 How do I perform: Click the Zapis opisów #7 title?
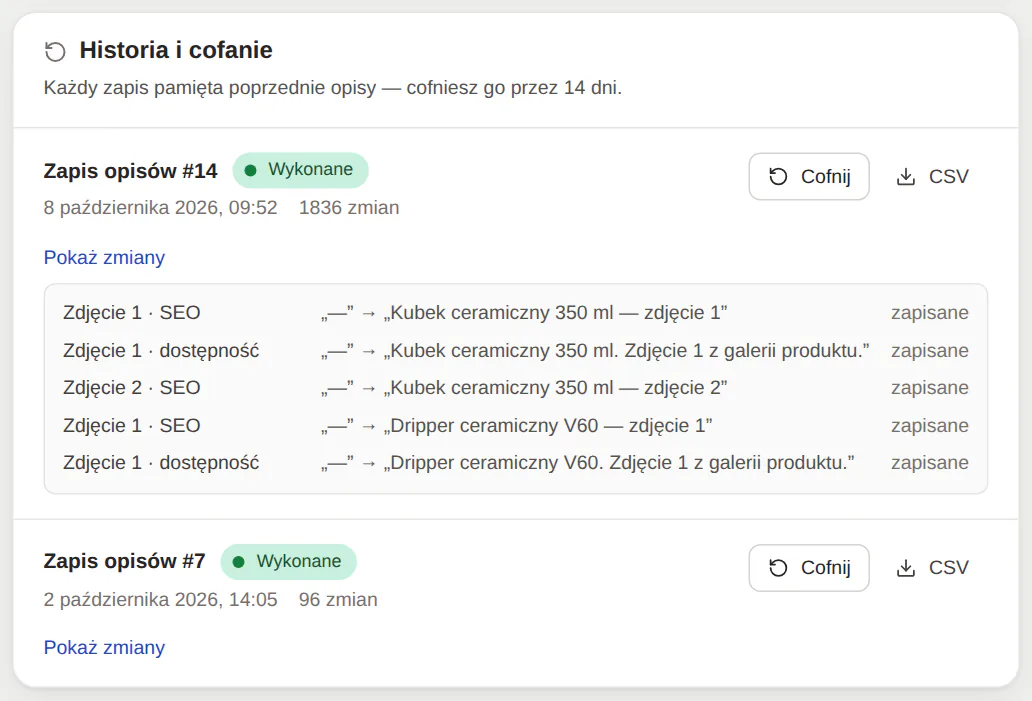tap(124, 561)
